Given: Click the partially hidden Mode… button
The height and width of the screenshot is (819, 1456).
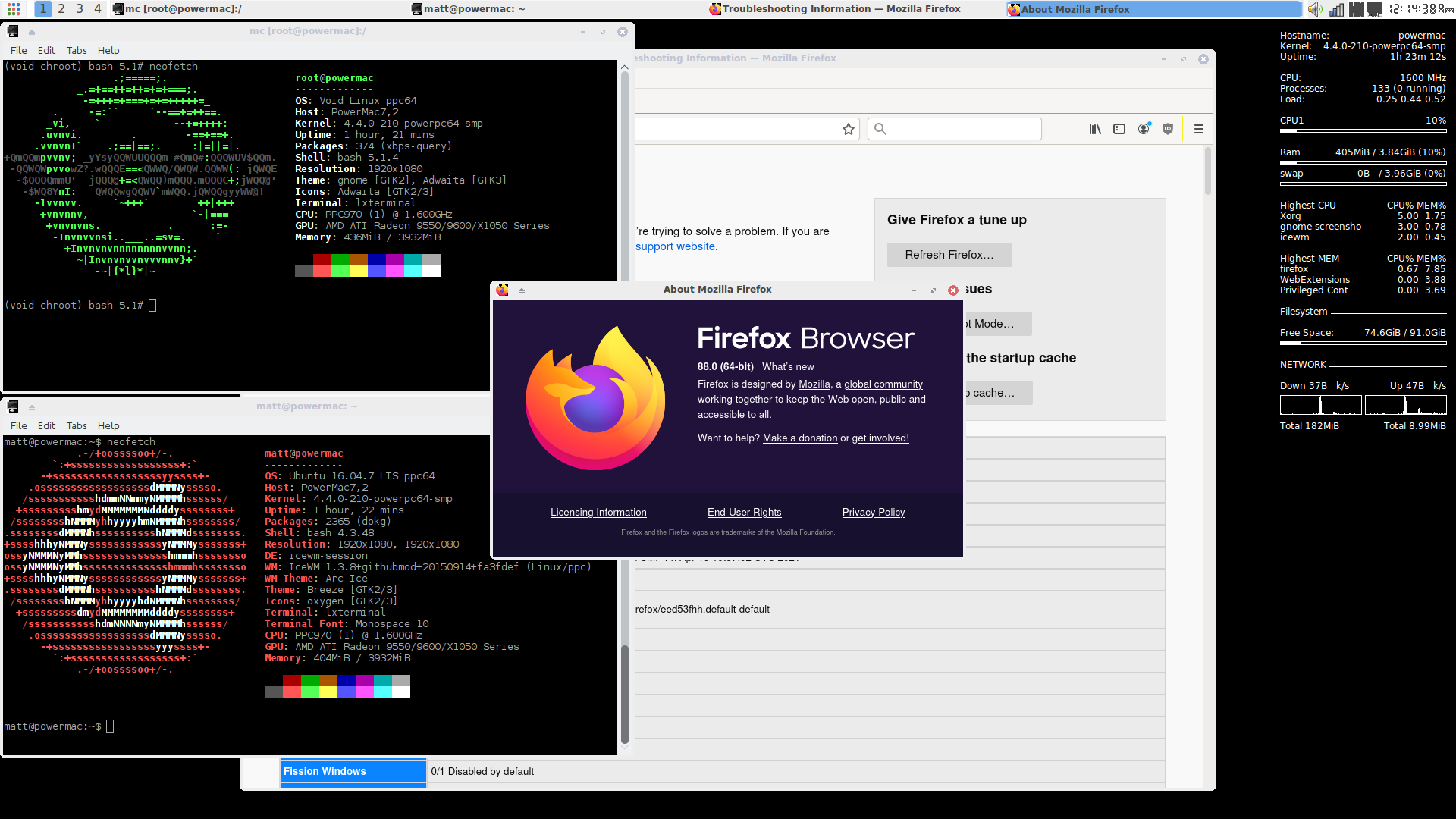Looking at the screenshot, I should [x=997, y=324].
